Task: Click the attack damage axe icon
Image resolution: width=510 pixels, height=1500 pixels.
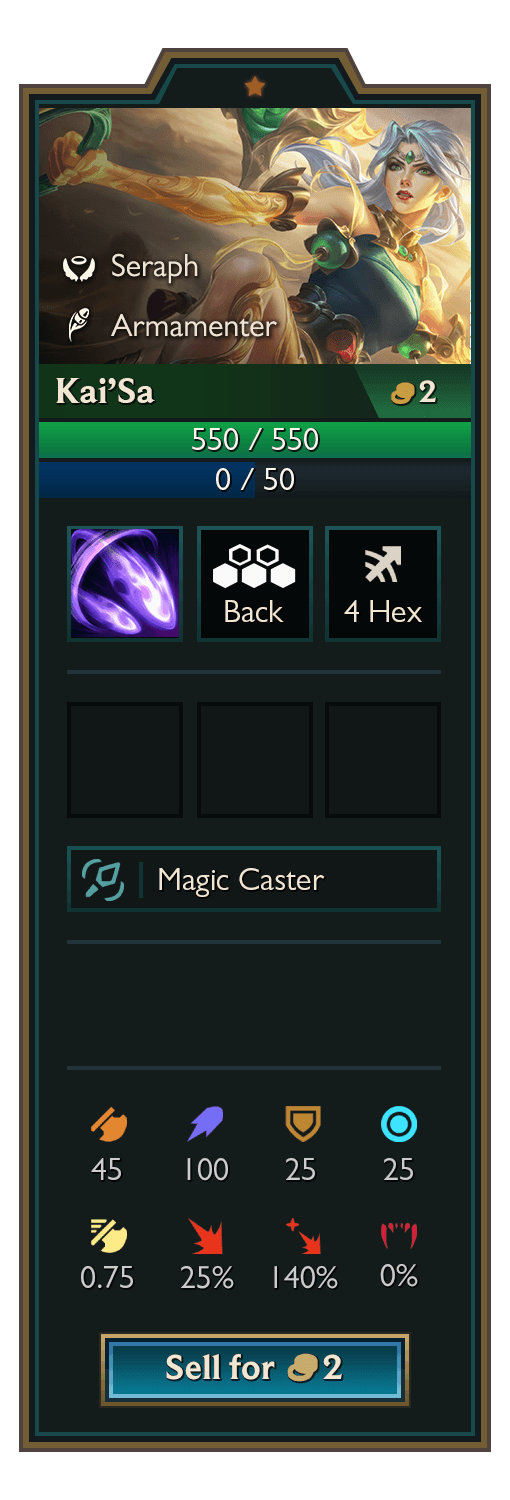Action: click(x=107, y=1126)
